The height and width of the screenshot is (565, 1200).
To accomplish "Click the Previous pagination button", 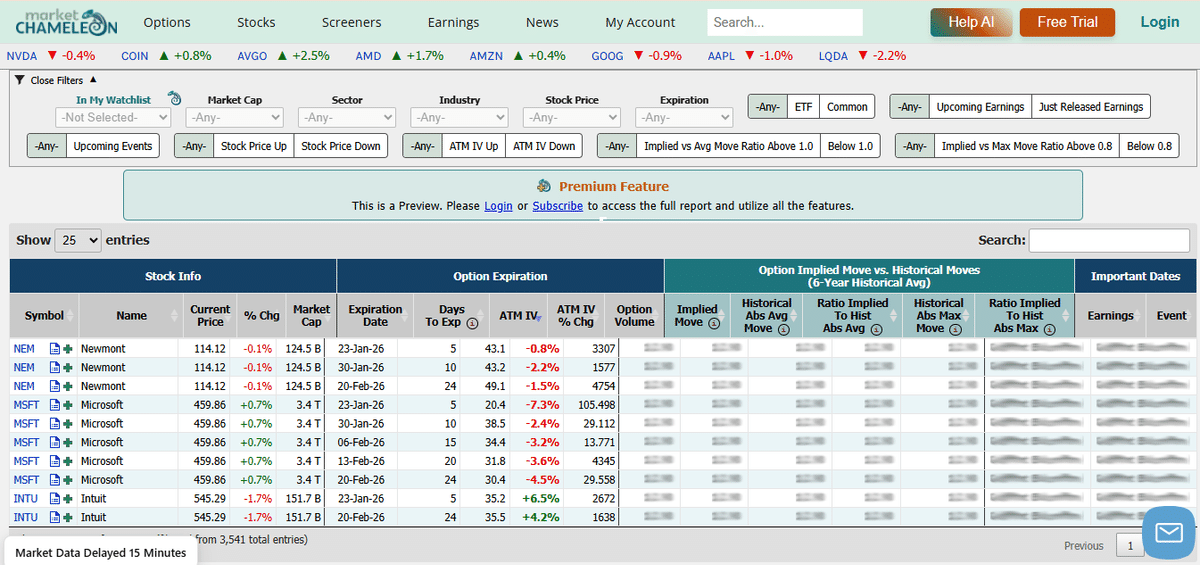I will (x=1084, y=546).
